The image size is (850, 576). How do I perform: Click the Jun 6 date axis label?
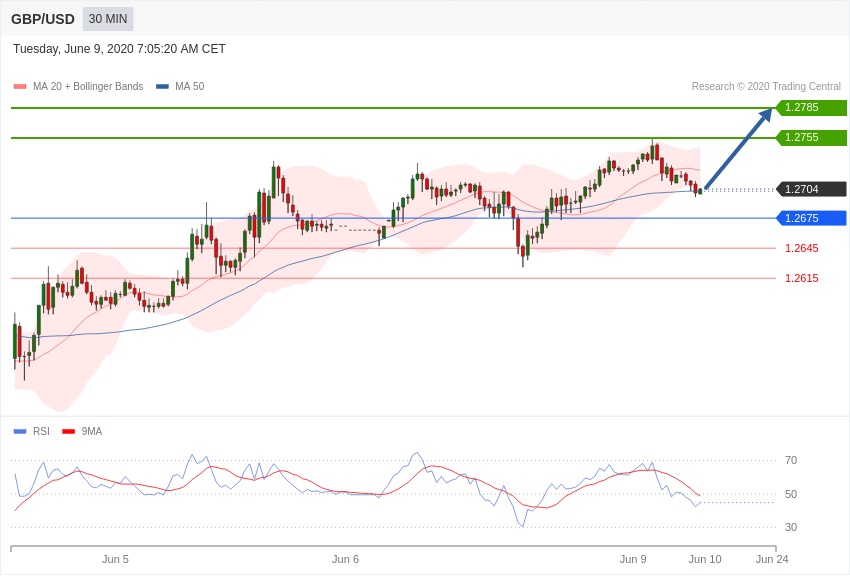pos(345,559)
